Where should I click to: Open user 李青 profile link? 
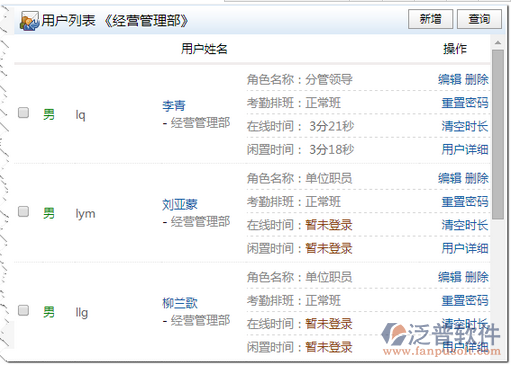point(174,105)
